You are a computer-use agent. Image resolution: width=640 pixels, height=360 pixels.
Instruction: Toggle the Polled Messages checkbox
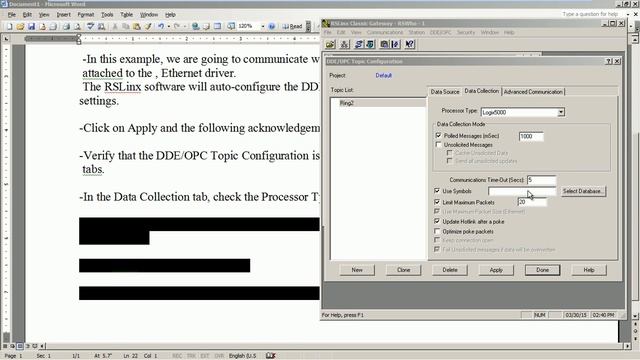[x=438, y=136]
